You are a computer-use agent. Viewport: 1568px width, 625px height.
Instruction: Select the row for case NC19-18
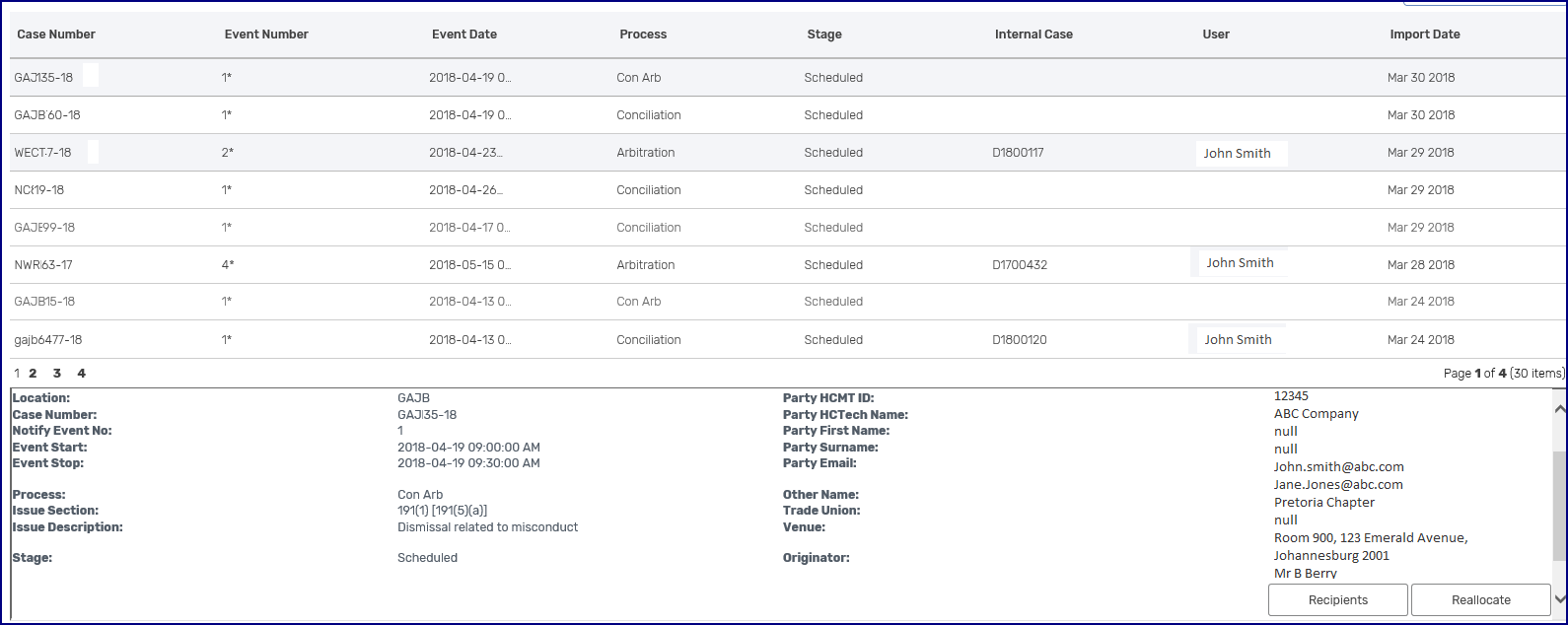(x=38, y=190)
